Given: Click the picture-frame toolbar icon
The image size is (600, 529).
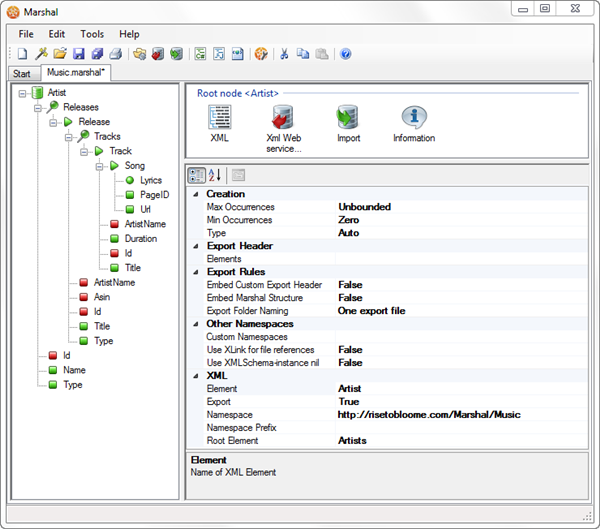Looking at the screenshot, I should [238, 54].
